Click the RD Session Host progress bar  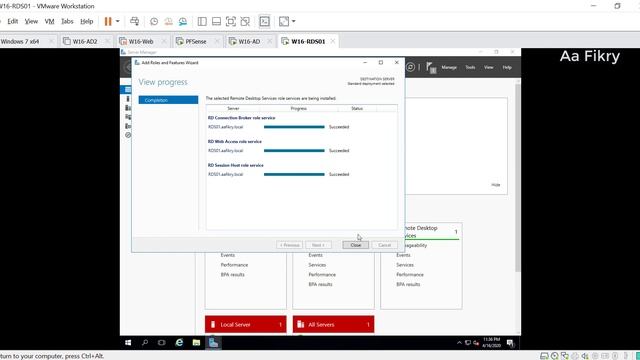point(294,174)
